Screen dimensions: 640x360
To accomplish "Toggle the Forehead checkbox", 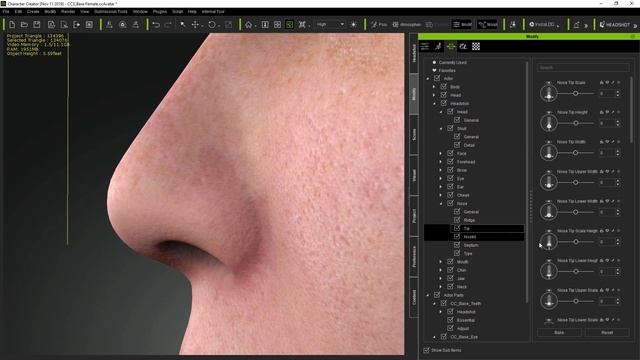I will (450, 162).
